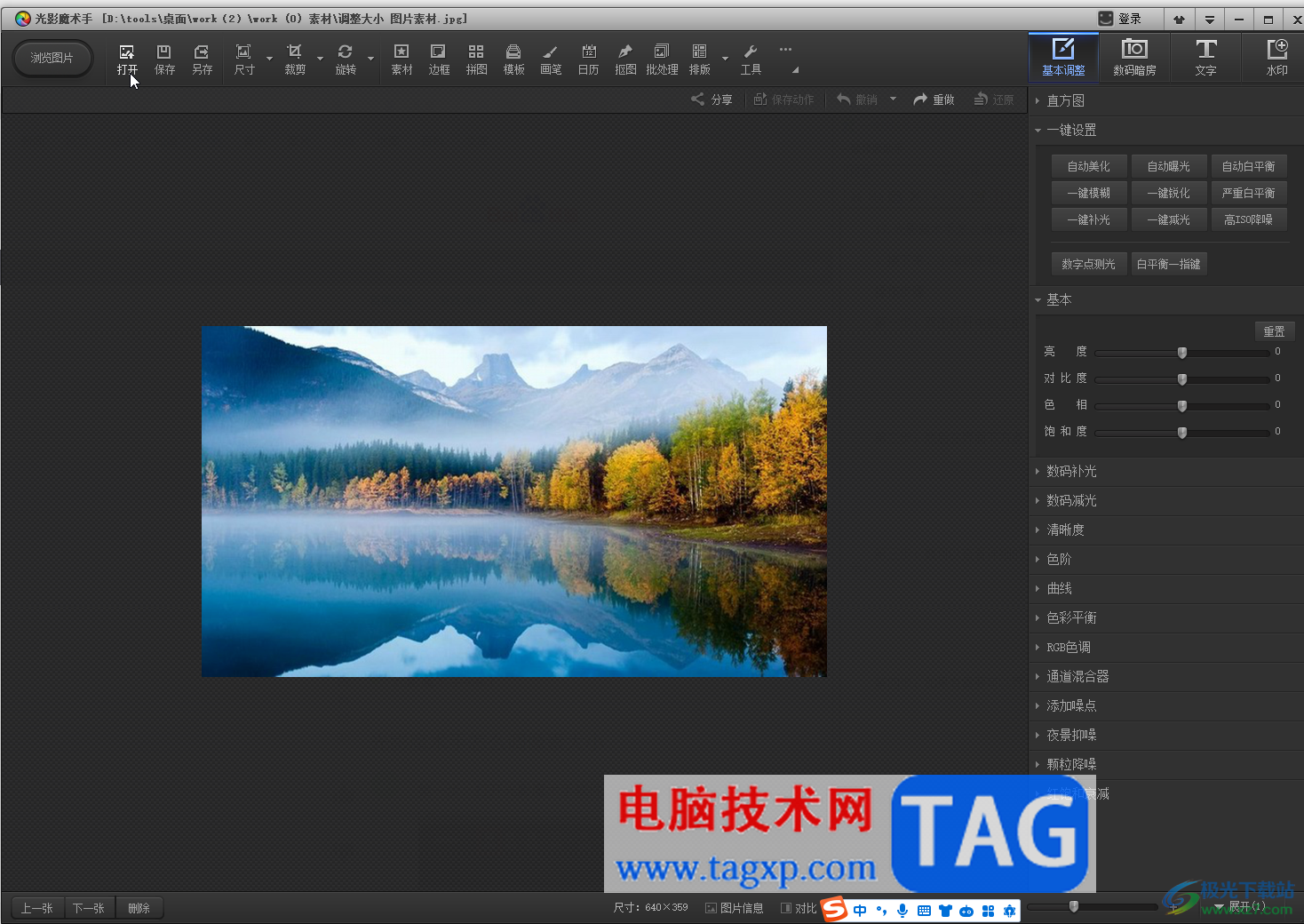1304x924 pixels.
Task: Switch to the 水印 (Watermark) tab
Action: (x=1276, y=57)
